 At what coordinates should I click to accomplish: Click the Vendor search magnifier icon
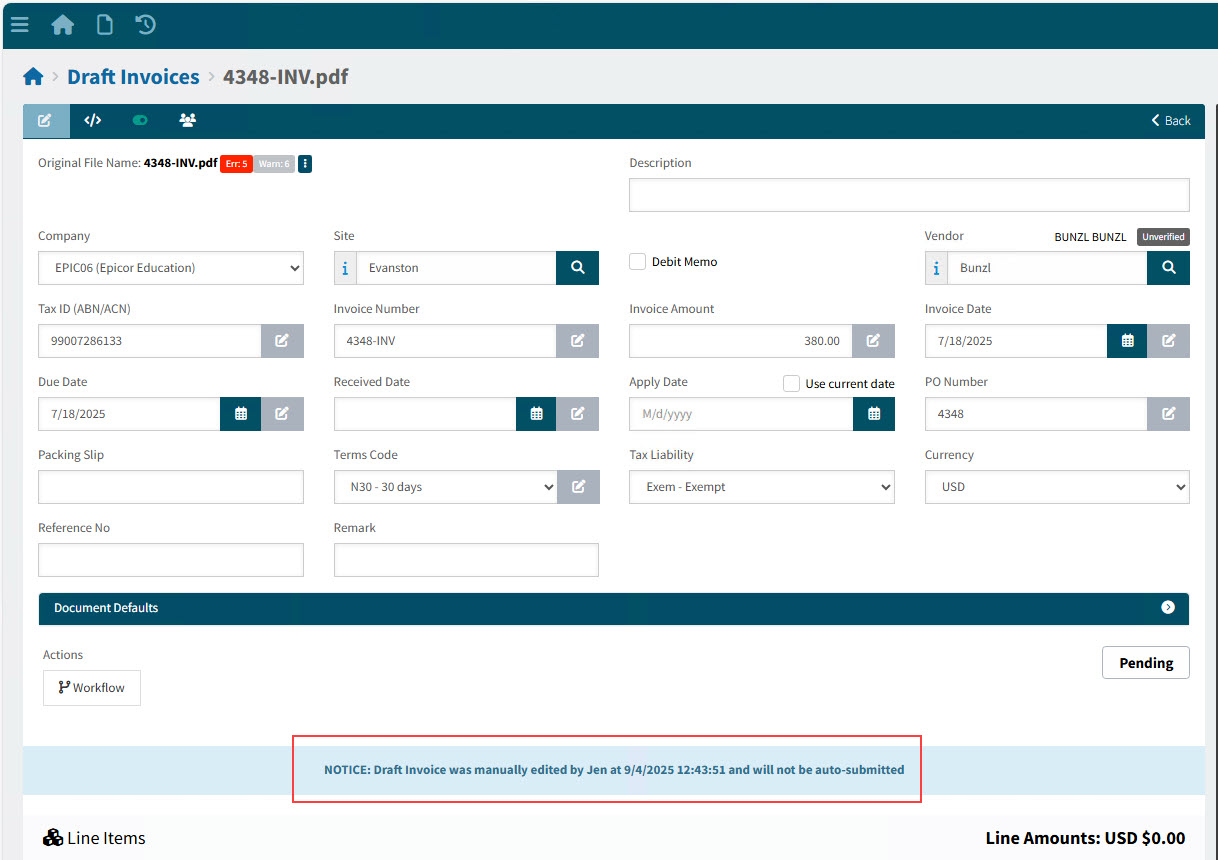pyautogui.click(x=1168, y=268)
